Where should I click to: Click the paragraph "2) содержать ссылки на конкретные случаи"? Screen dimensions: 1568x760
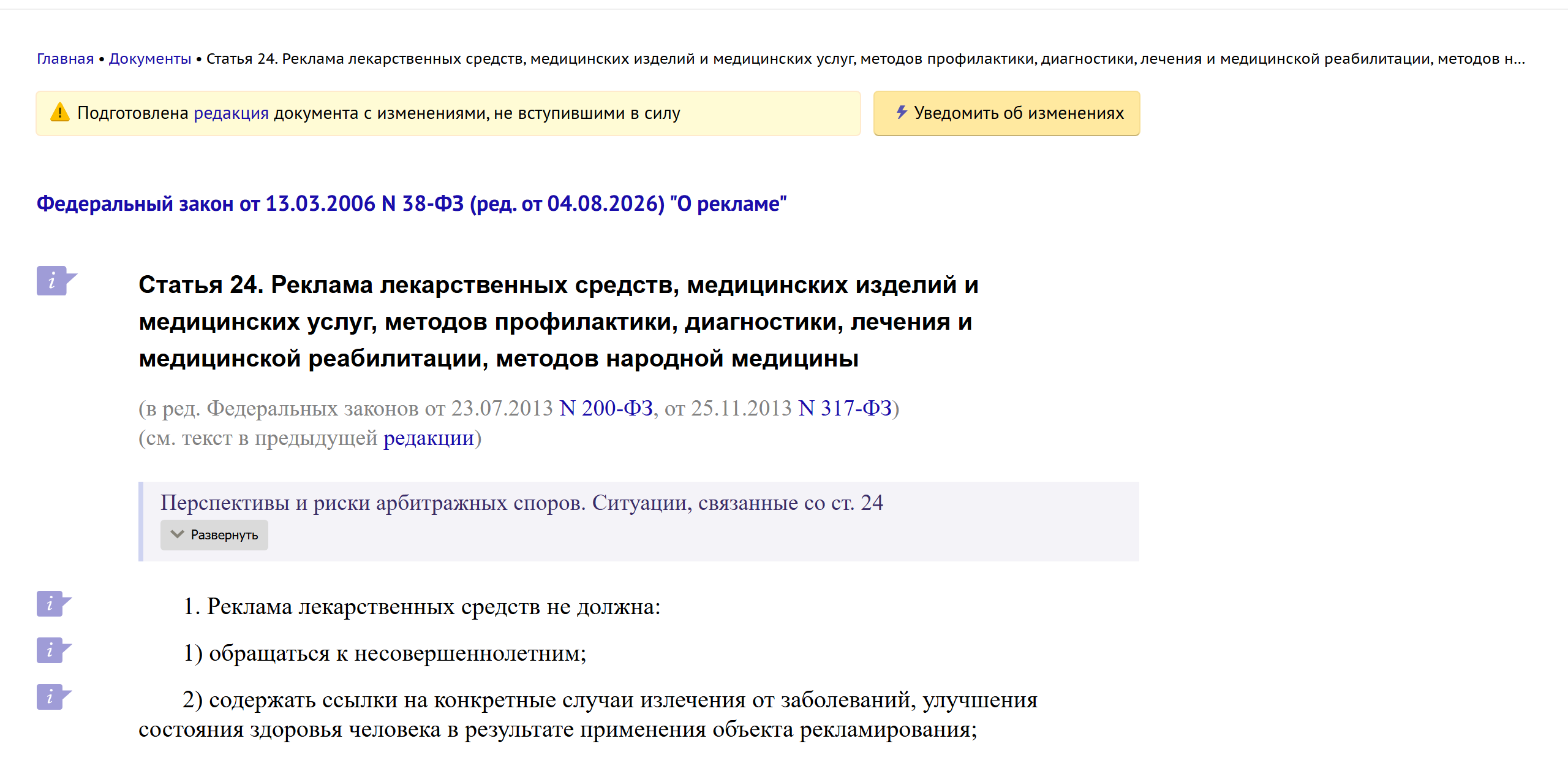tap(588, 715)
